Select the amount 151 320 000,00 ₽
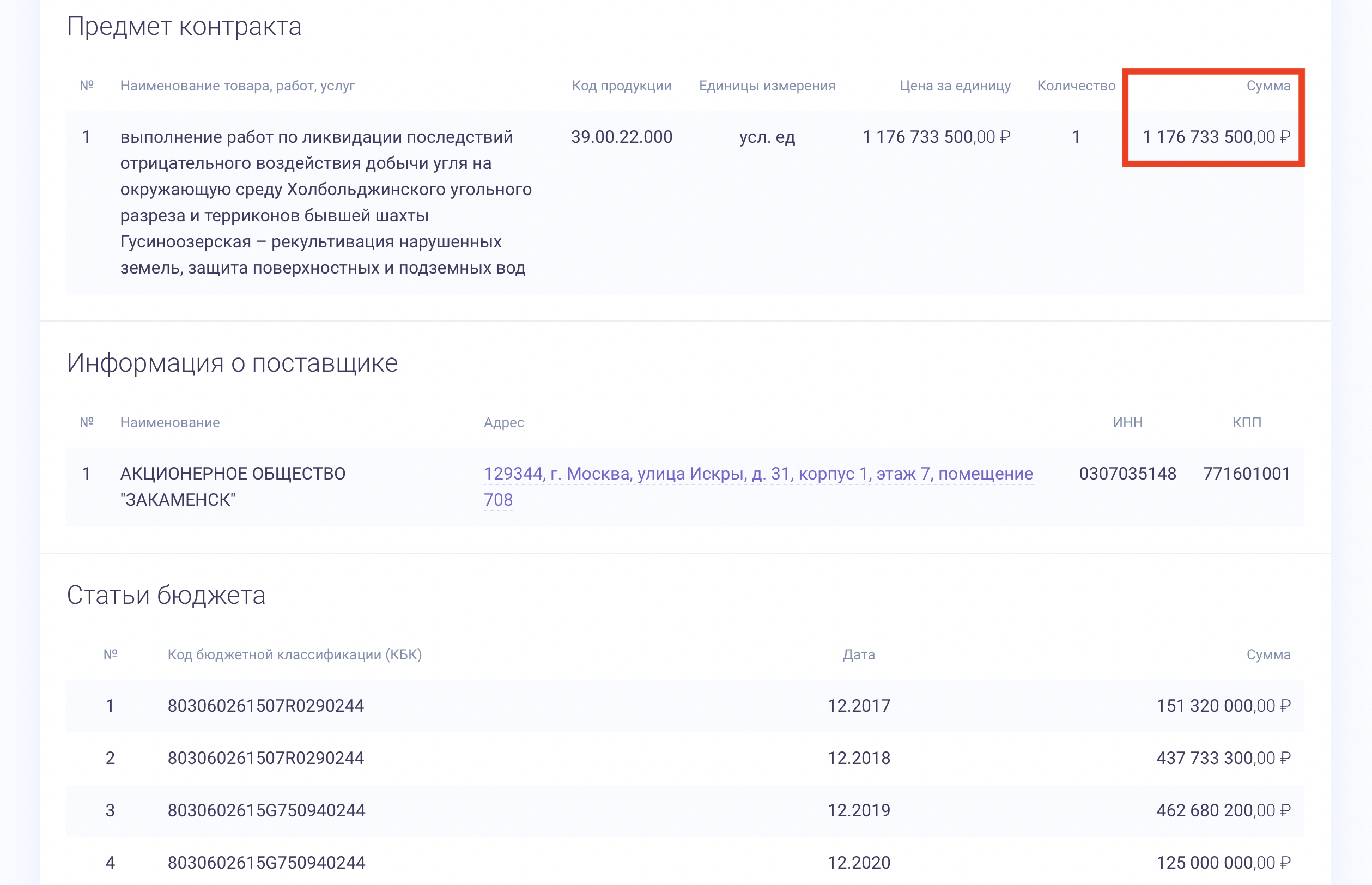Viewport: 1372px width, 885px height. 1224,706
